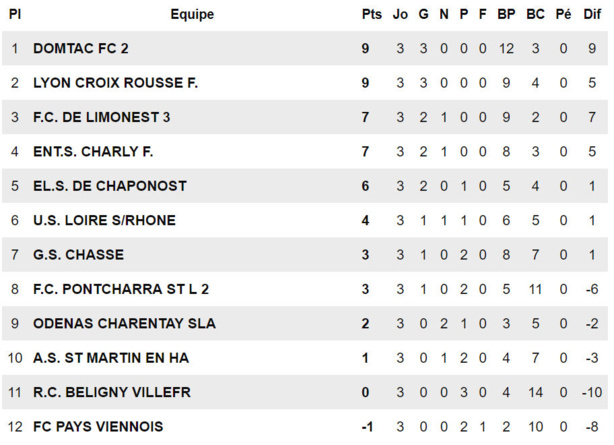Open A.S. ST MARTIN EN HA team
The image size is (614, 445).
pyautogui.click(x=111, y=358)
